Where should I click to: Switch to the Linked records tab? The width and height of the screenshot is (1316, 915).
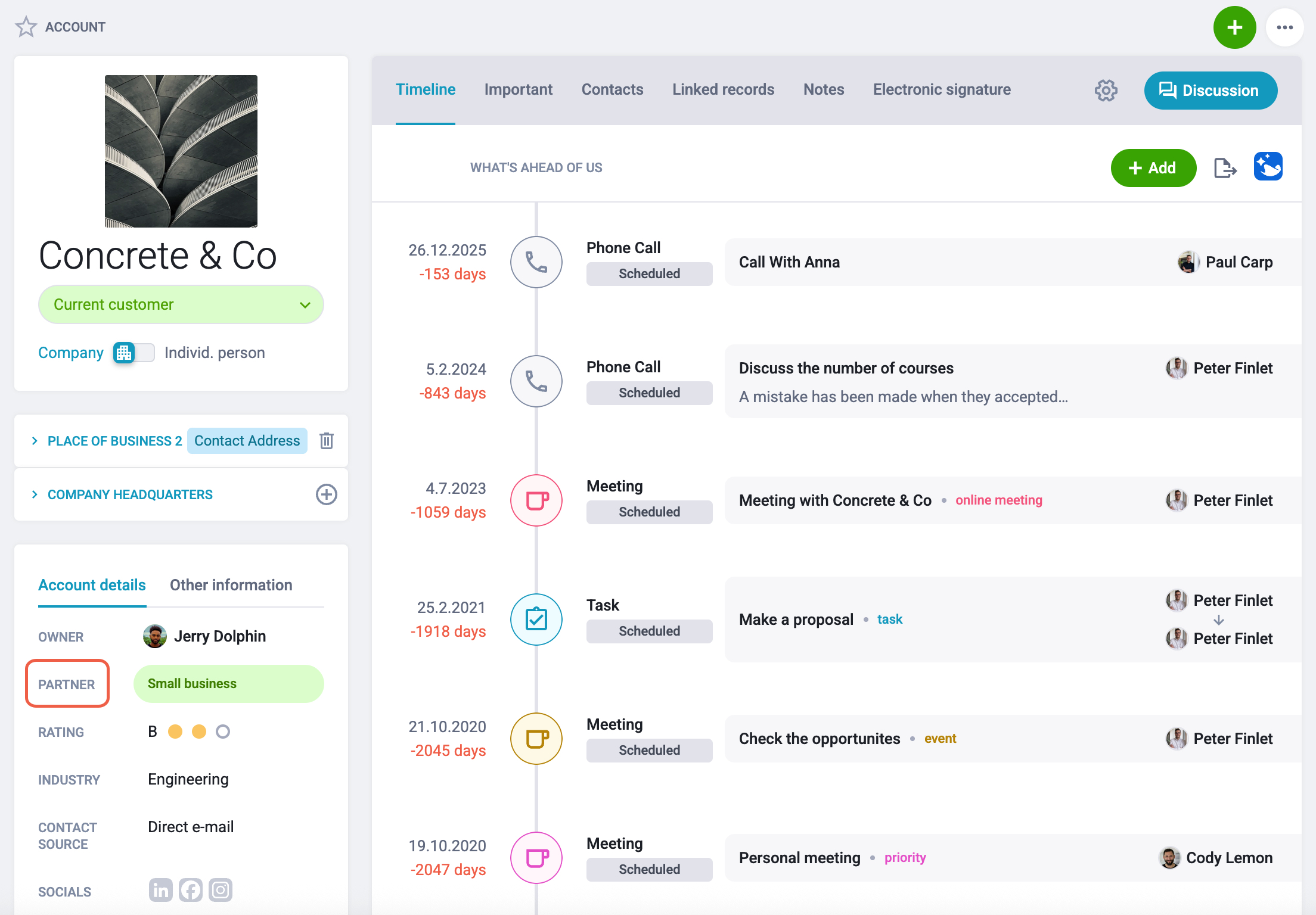[x=723, y=89]
